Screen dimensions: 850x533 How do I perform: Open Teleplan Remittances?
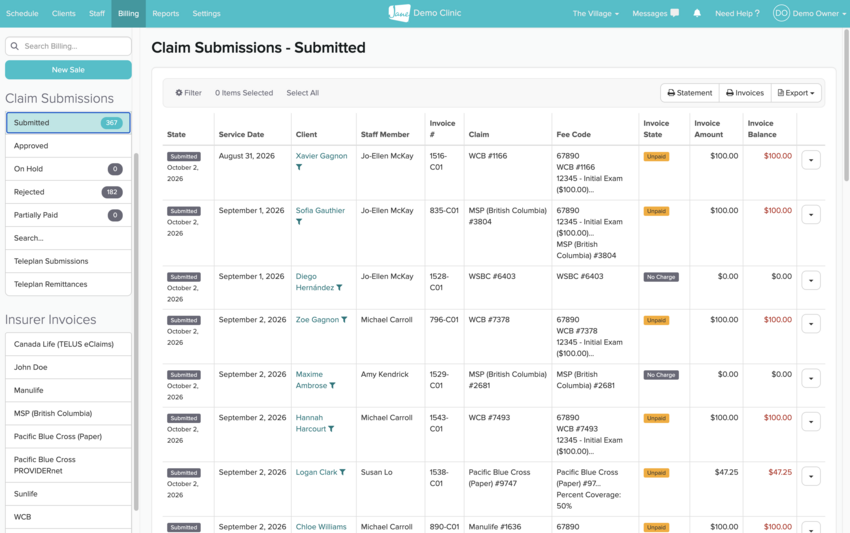pyautogui.click(x=68, y=284)
